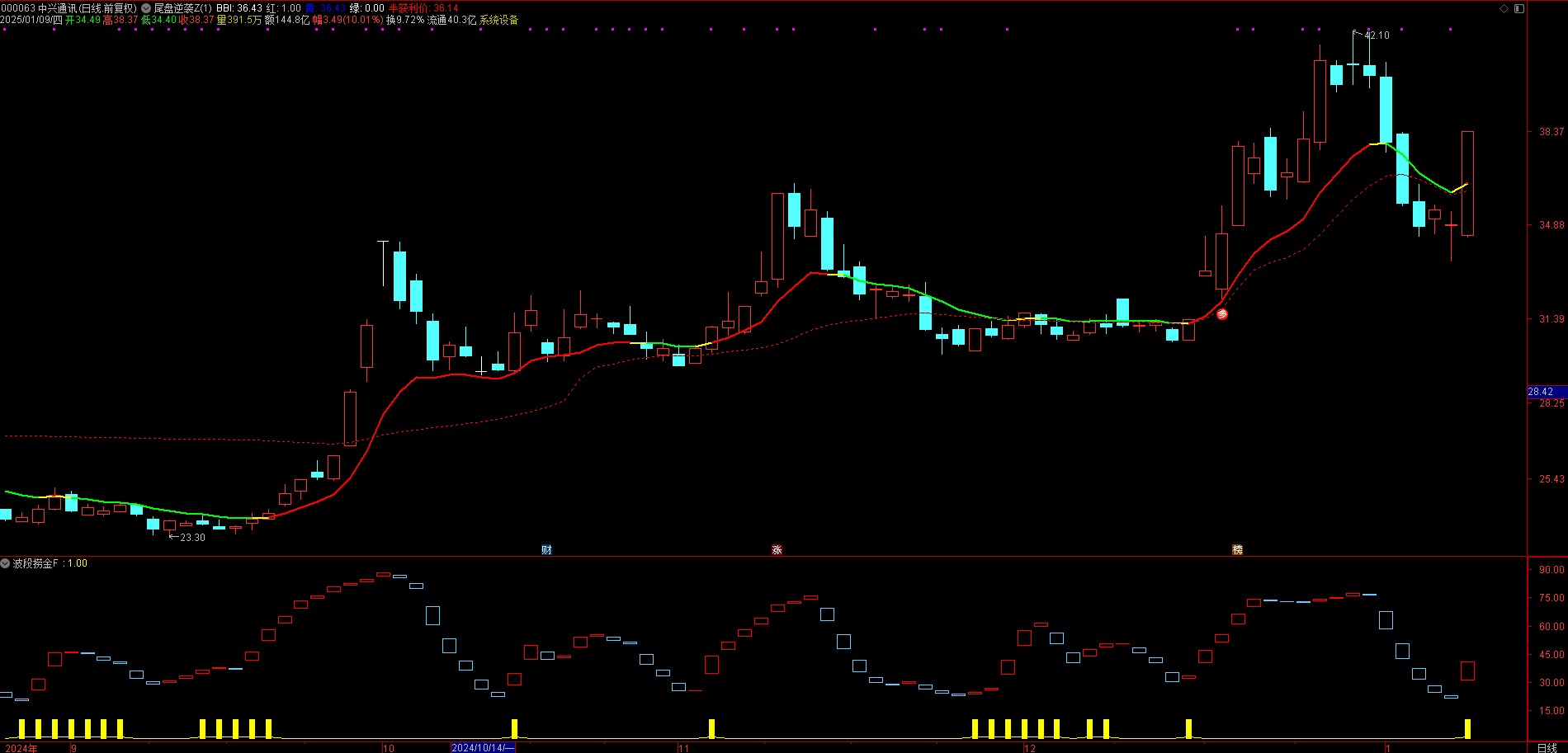
Task: Click the 15.00 indicator axis label
Action: (1551, 711)
